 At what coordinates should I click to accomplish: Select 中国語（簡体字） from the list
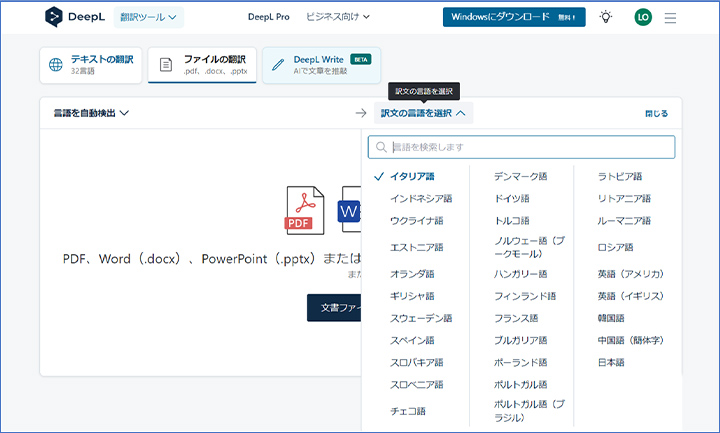(630, 340)
